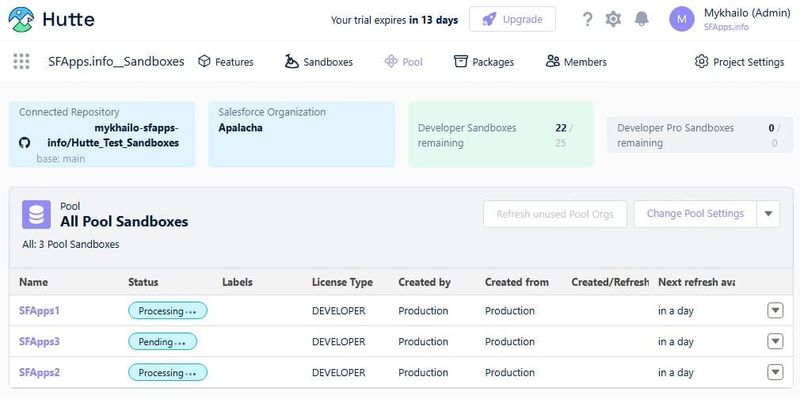Viewport: 800px width, 399px height.
Task: Open Project Settings
Action: coord(739,62)
